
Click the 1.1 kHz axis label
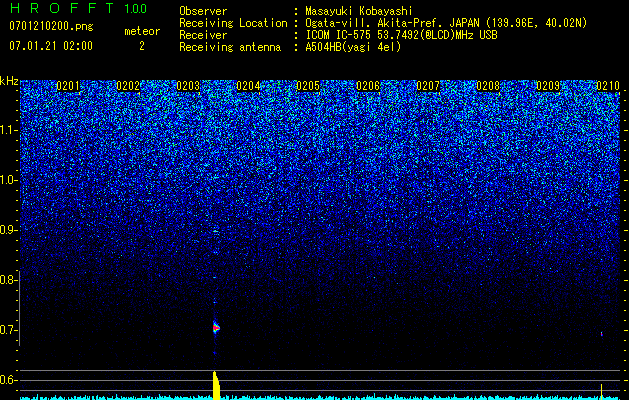click(x=9, y=130)
